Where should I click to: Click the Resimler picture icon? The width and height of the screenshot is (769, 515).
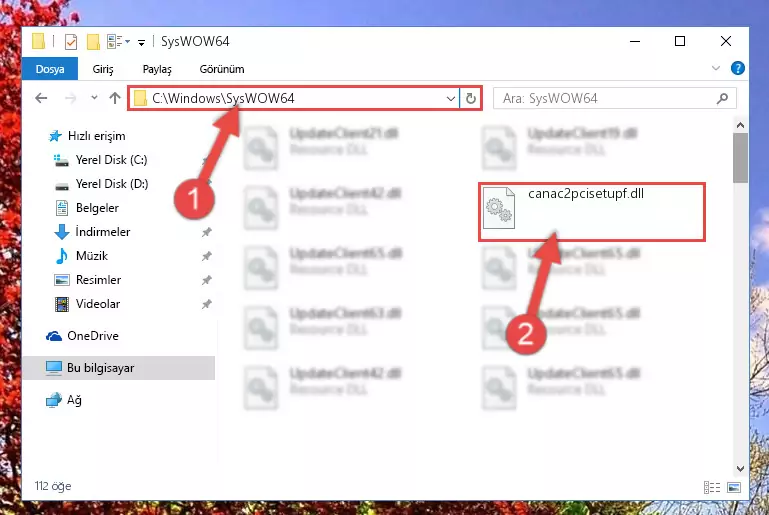(x=62, y=280)
